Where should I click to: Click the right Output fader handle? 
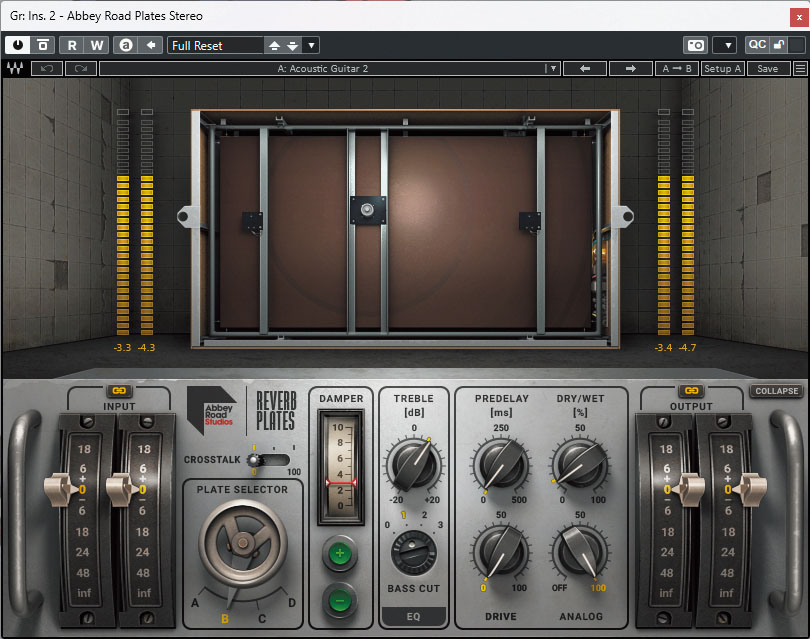(x=750, y=489)
